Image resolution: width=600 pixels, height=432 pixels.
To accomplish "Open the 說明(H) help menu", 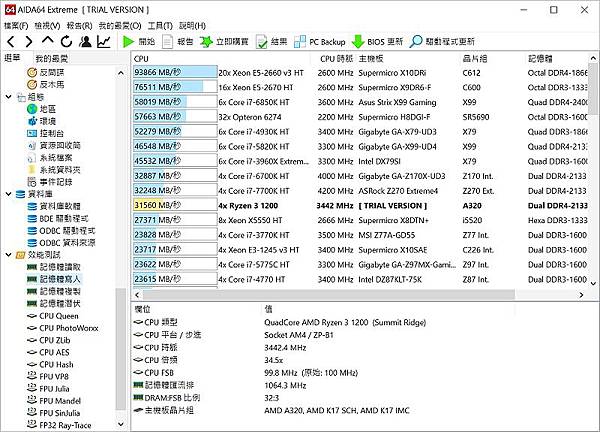I will click(x=192, y=26).
